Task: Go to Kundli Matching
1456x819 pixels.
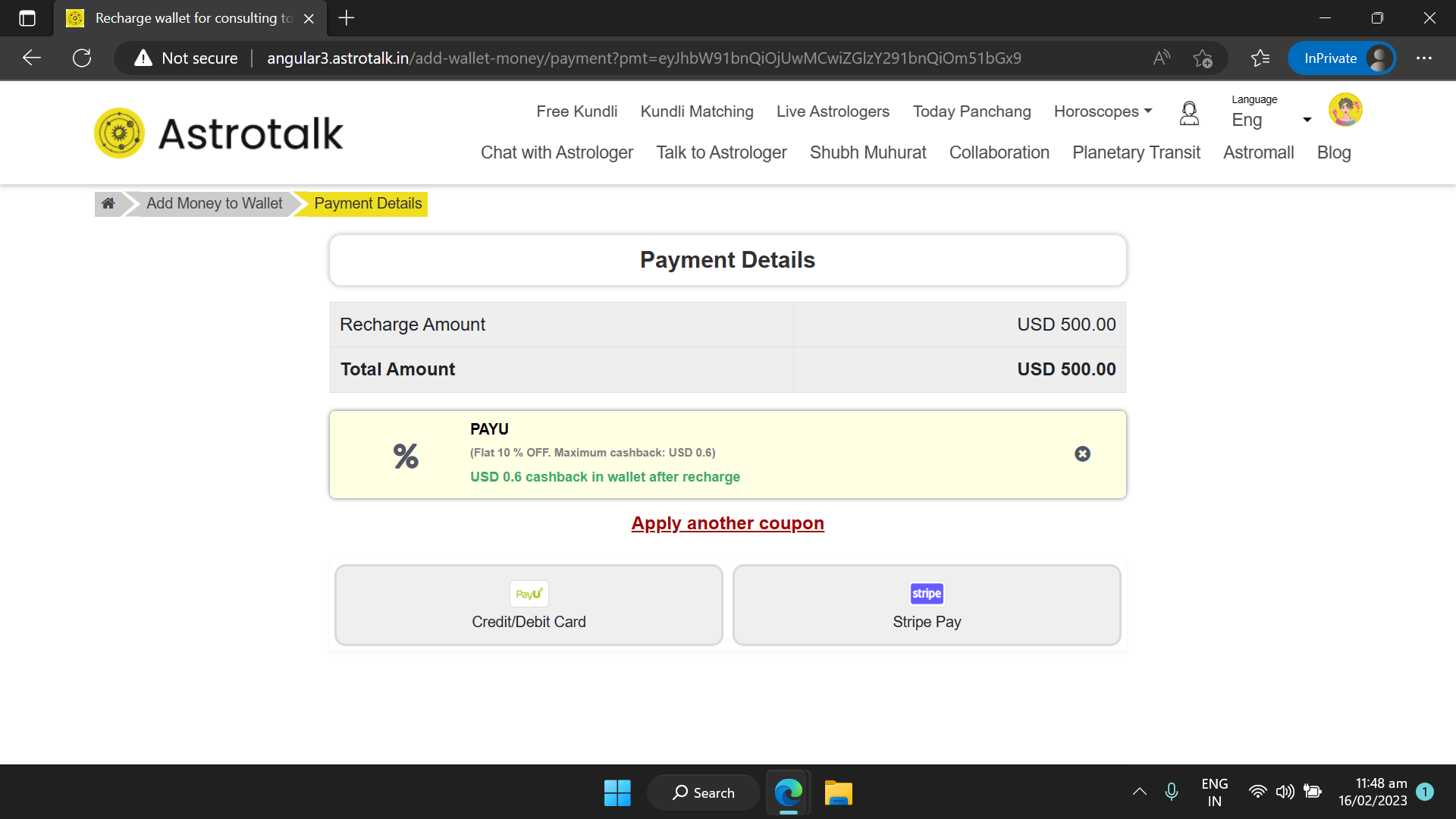Action: [697, 111]
